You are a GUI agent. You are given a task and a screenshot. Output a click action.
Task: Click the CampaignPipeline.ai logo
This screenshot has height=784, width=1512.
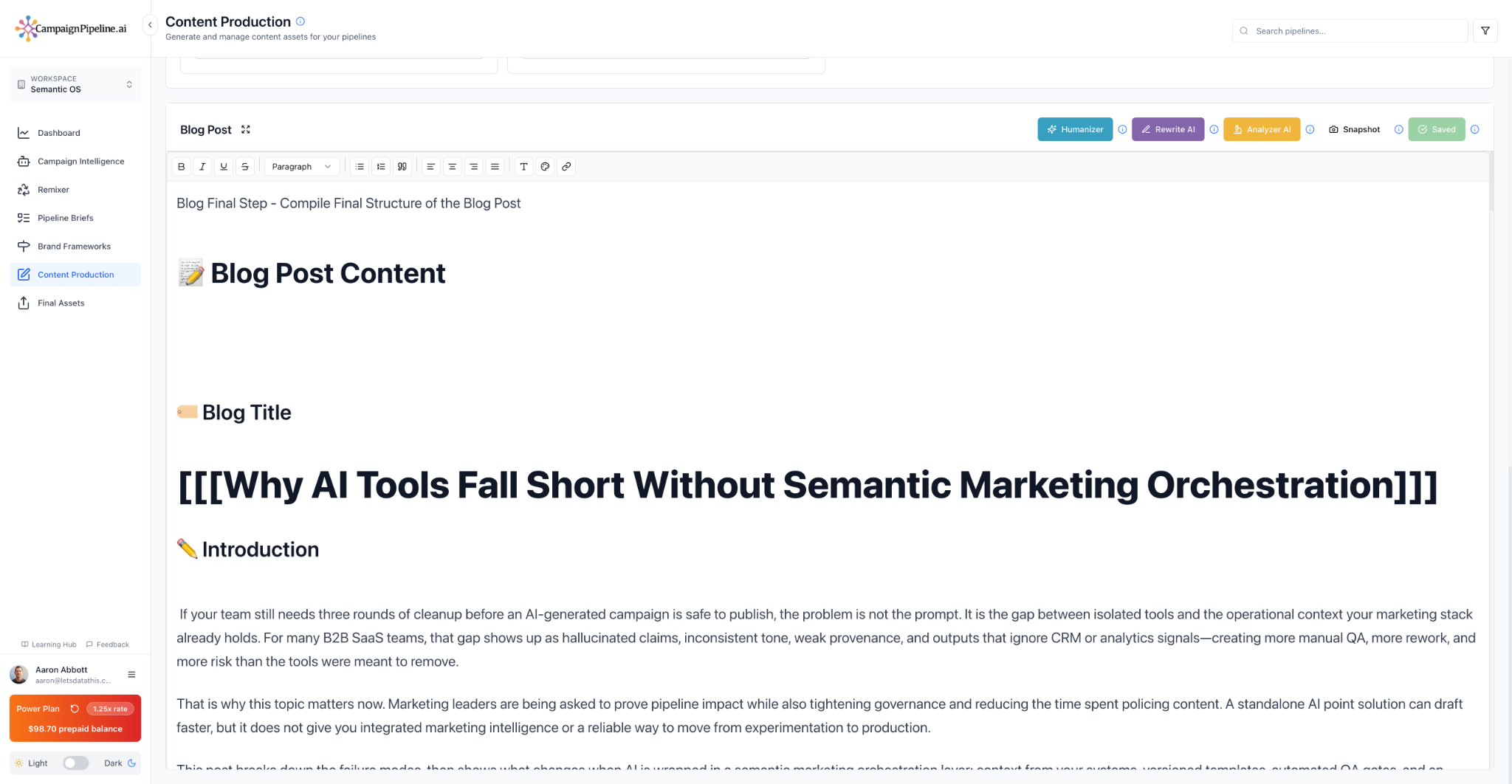click(x=71, y=28)
